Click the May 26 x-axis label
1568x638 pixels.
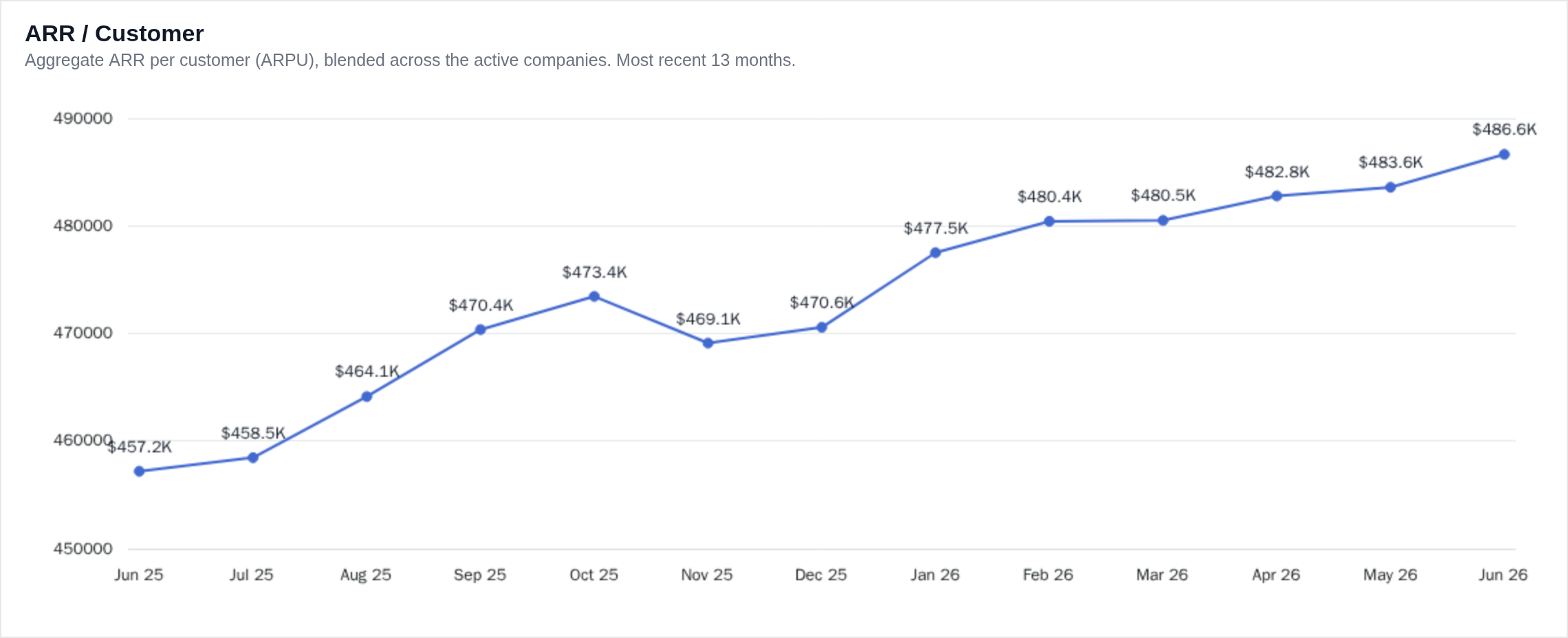click(x=1391, y=575)
